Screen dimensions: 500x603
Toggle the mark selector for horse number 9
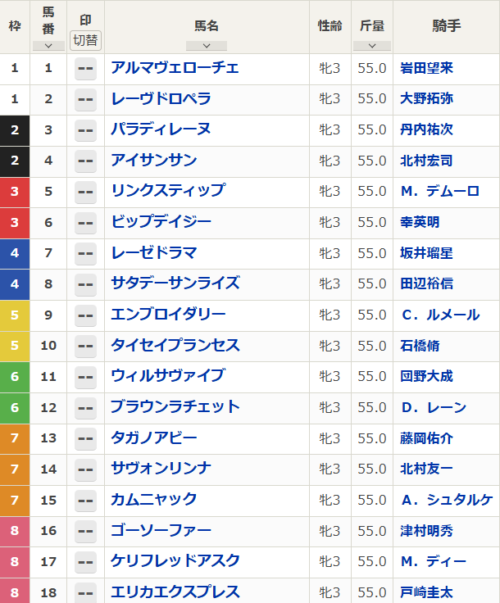click(85, 315)
